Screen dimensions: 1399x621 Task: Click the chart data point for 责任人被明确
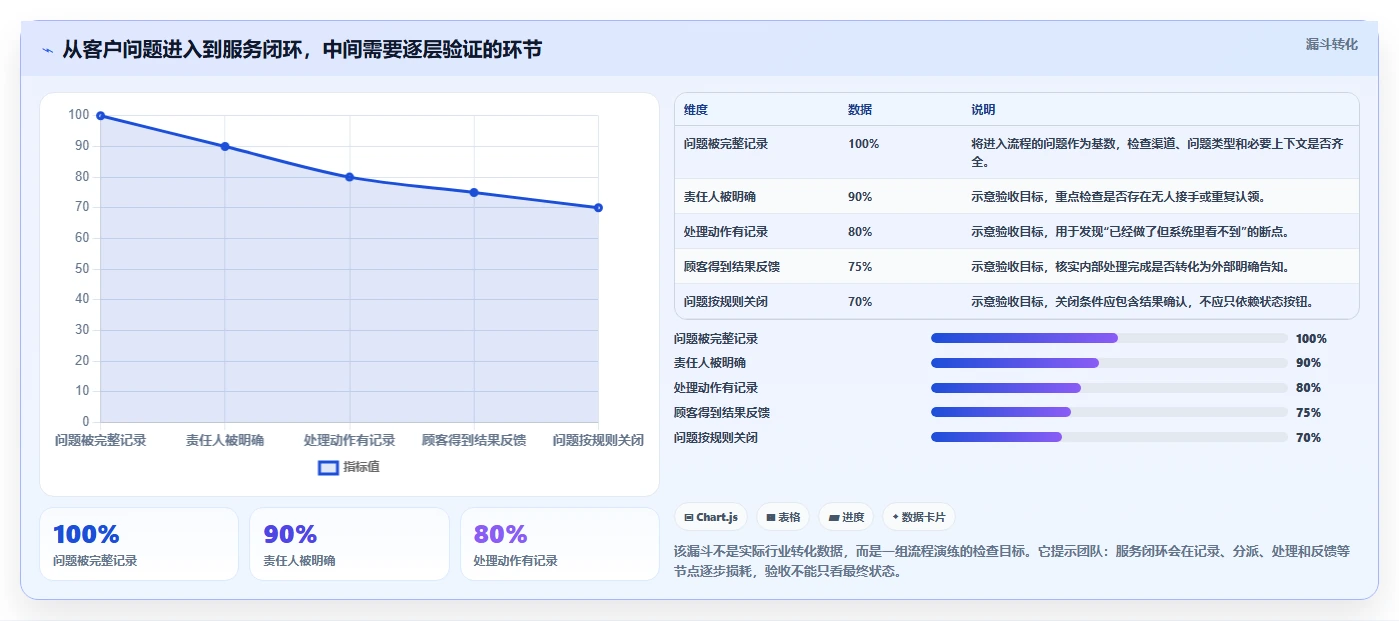pyautogui.click(x=225, y=146)
